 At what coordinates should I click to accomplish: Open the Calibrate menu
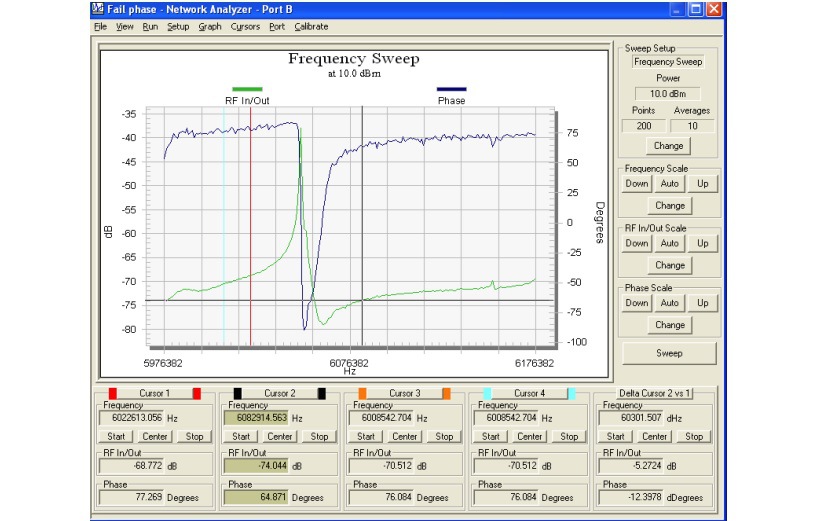pos(311,27)
